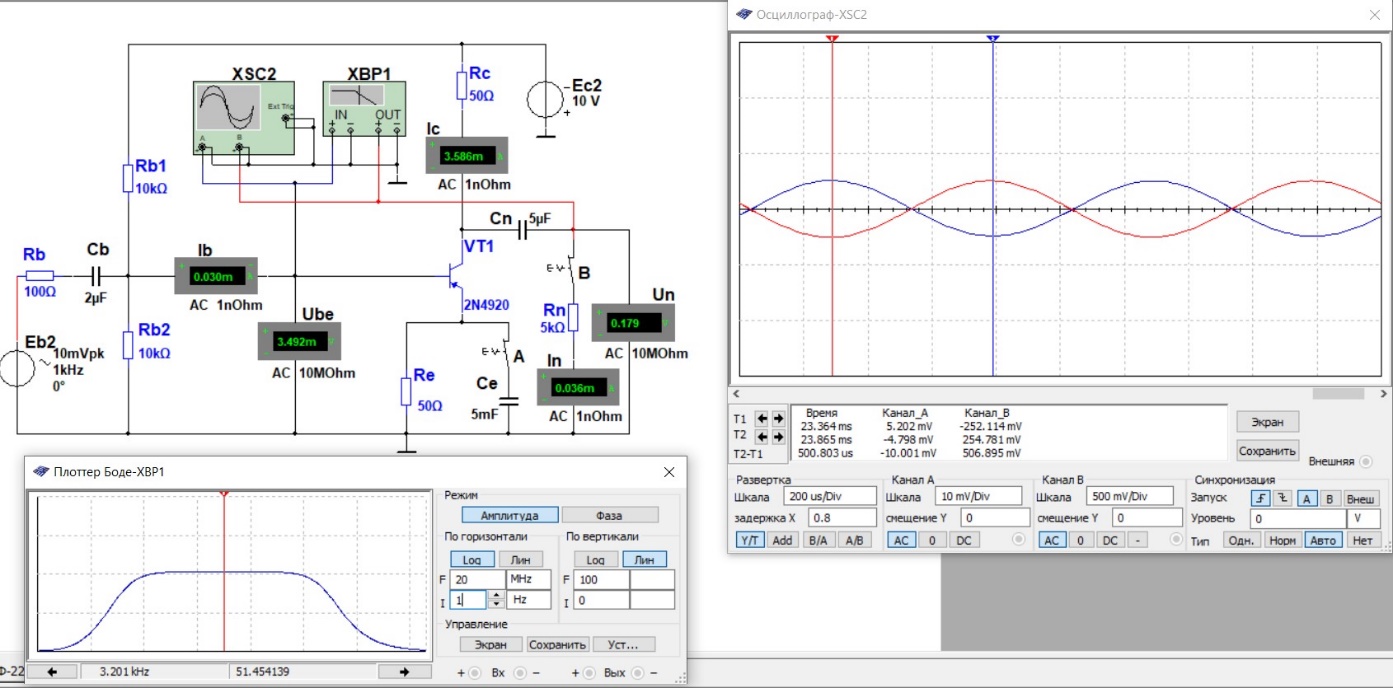Image resolution: width=1393 pixels, height=688 pixels.
Task: Open the Bode I frequency unit Hz field
Action: (529, 600)
